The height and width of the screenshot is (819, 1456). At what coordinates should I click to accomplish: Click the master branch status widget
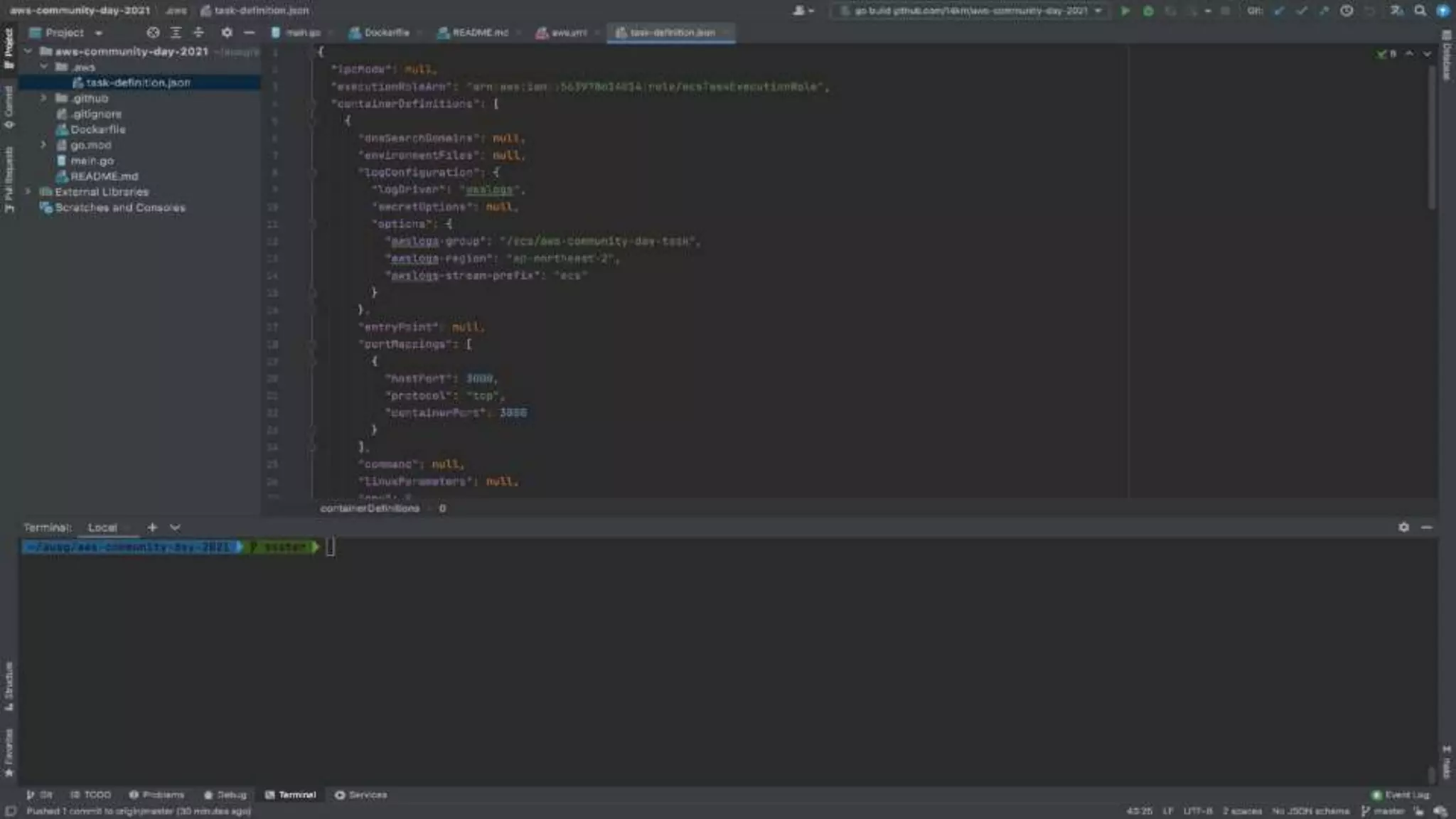[x=1383, y=811]
